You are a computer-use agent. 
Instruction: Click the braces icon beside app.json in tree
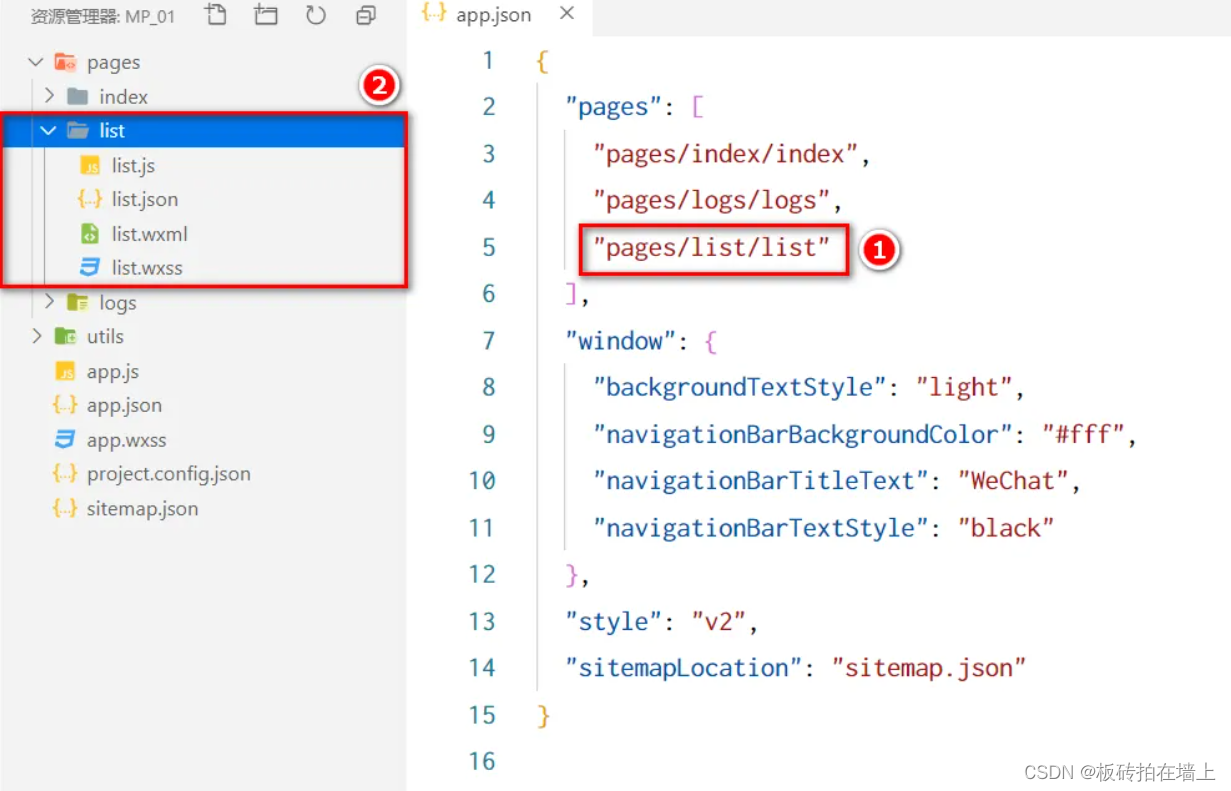65,406
